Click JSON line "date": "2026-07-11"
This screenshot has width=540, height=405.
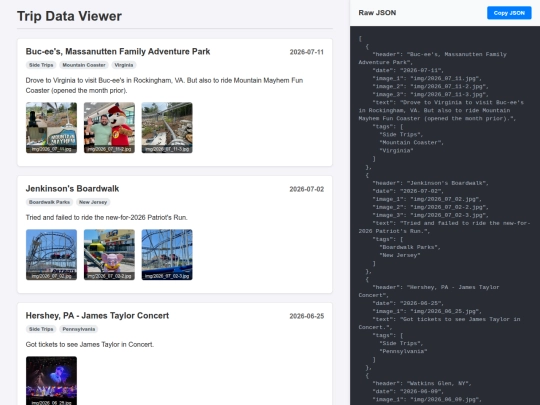coord(408,70)
